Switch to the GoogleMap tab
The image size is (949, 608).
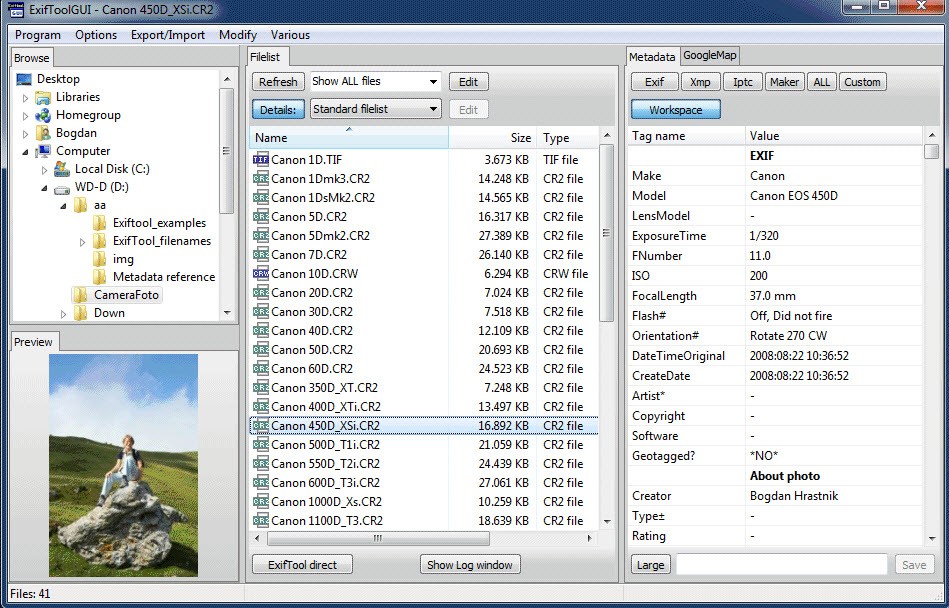710,56
